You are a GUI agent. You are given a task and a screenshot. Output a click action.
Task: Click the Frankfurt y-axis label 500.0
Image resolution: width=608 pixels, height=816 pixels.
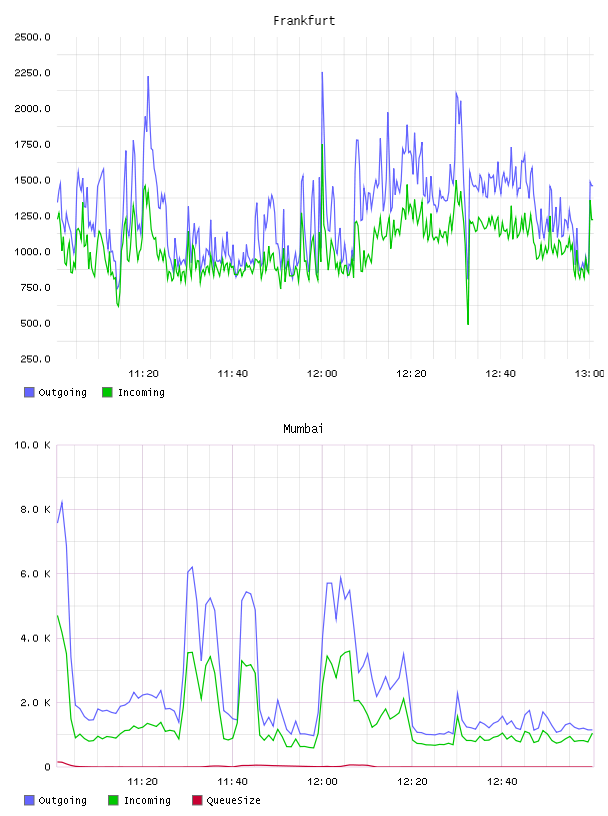tap(35, 324)
